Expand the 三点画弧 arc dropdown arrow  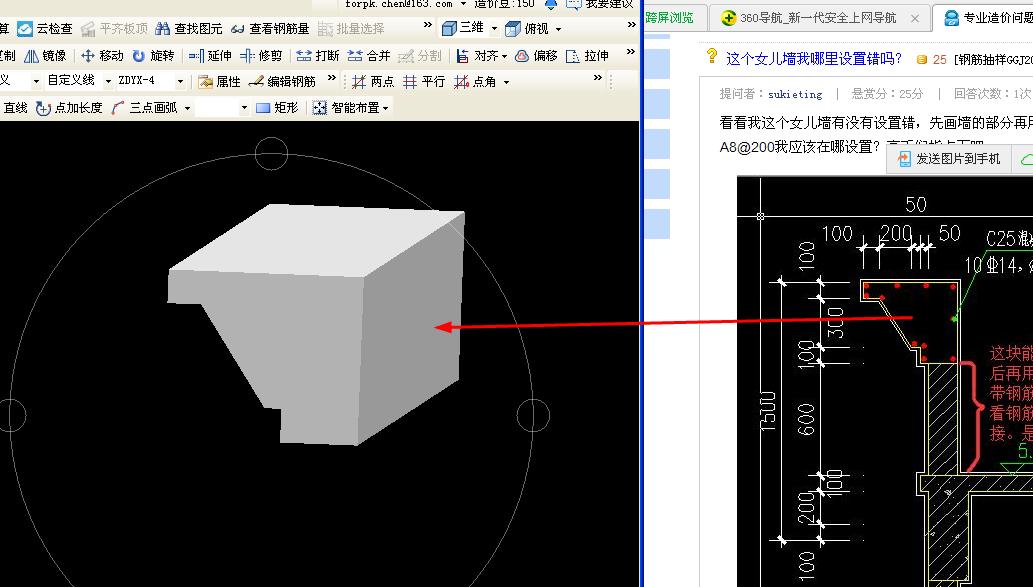point(188,108)
